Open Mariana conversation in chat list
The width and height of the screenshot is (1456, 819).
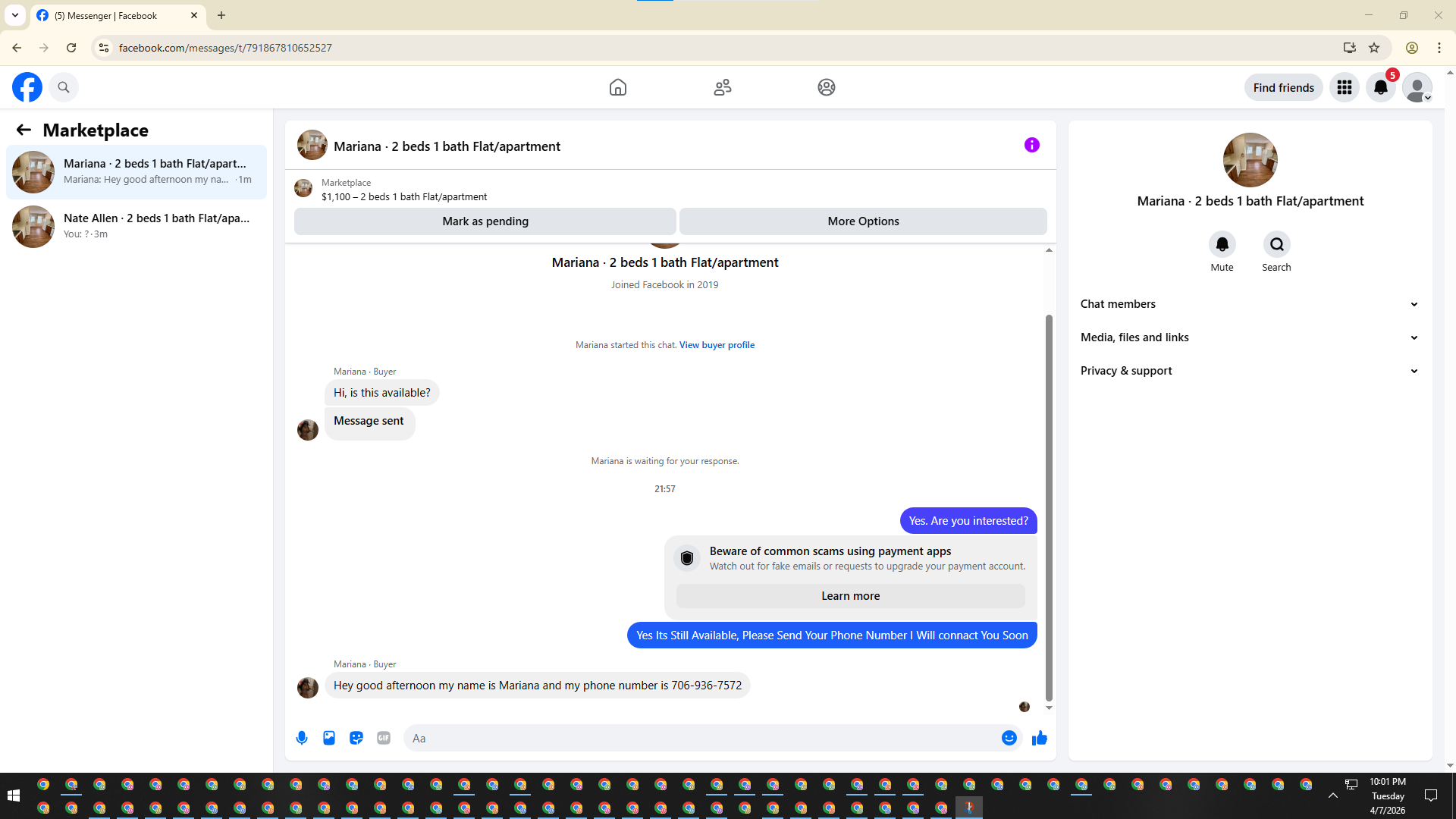pos(136,171)
